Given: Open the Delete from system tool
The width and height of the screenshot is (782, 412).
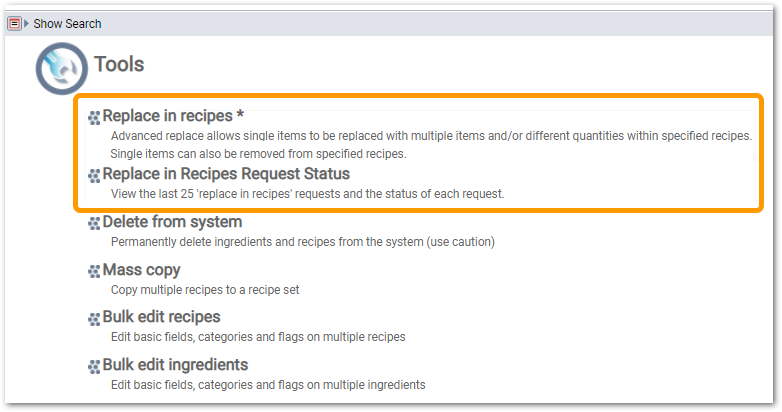Looking at the screenshot, I should pos(173,221).
